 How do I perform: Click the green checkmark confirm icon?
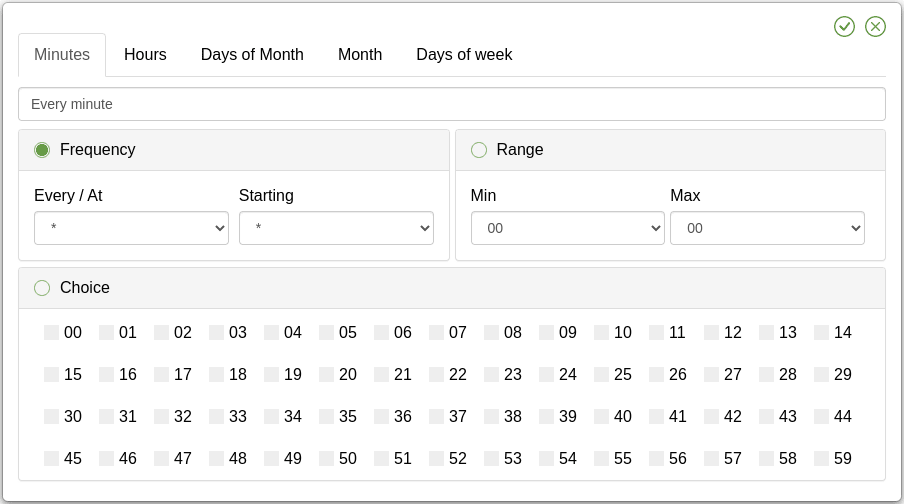point(844,26)
